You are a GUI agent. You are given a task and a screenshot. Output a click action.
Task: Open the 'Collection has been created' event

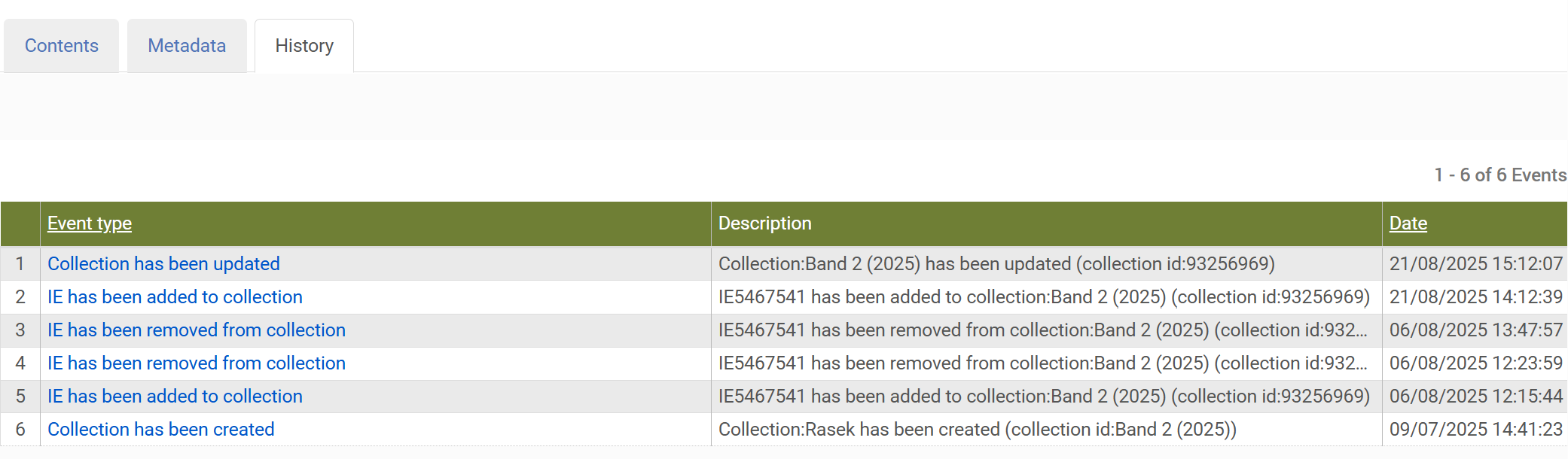coord(161,429)
